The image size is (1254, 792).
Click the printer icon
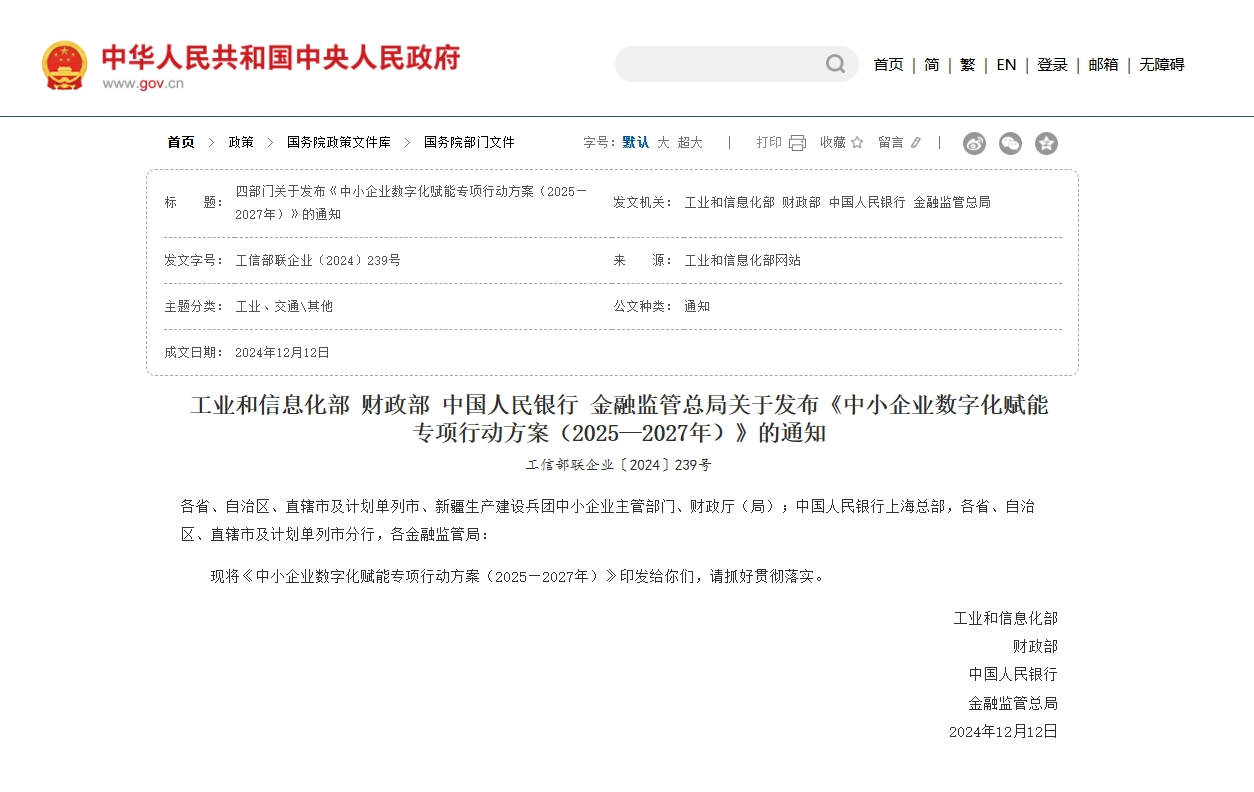tap(797, 143)
